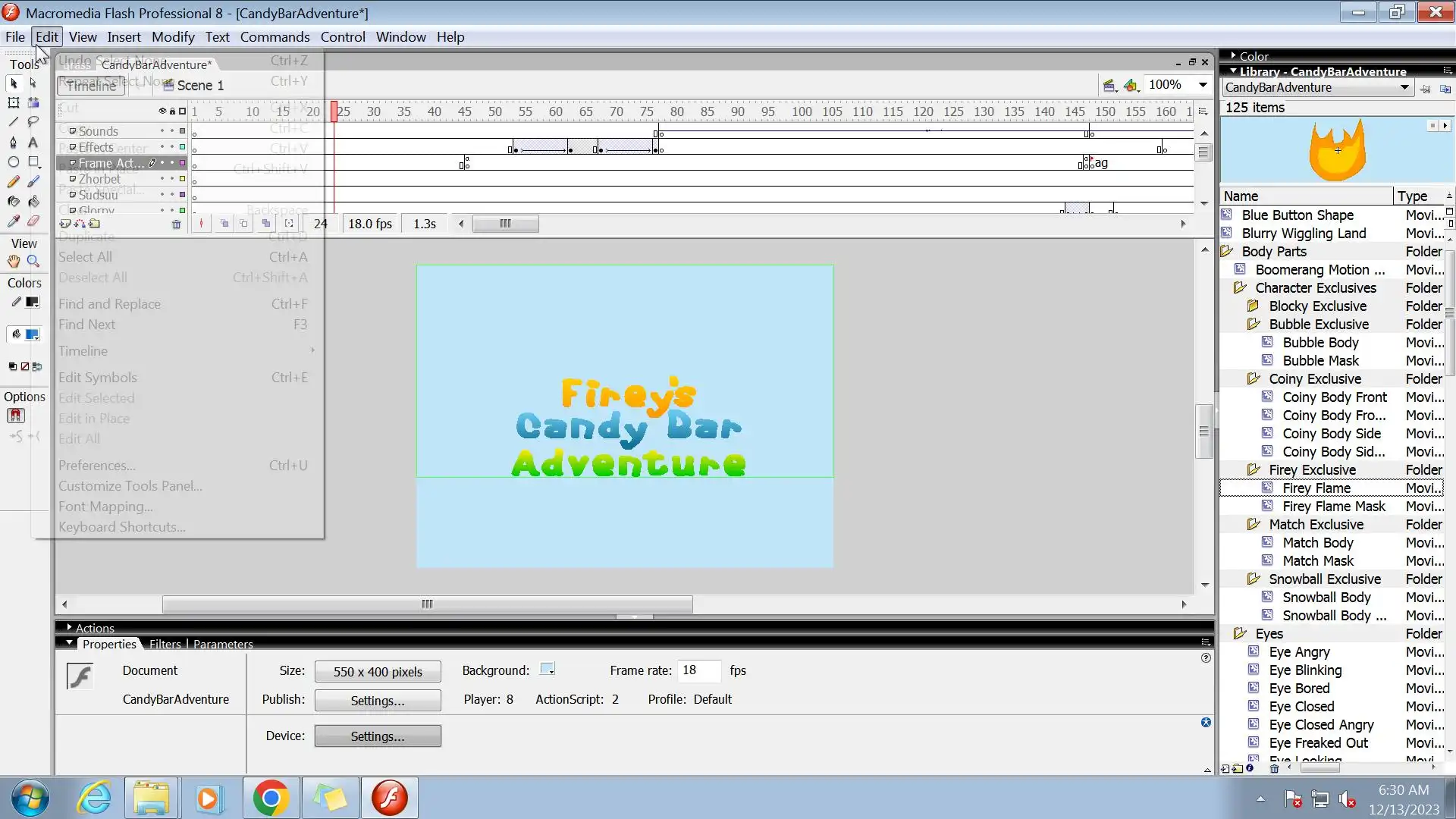The width and height of the screenshot is (1456, 819).
Task: Click the Publish Settings button
Action: (377, 701)
